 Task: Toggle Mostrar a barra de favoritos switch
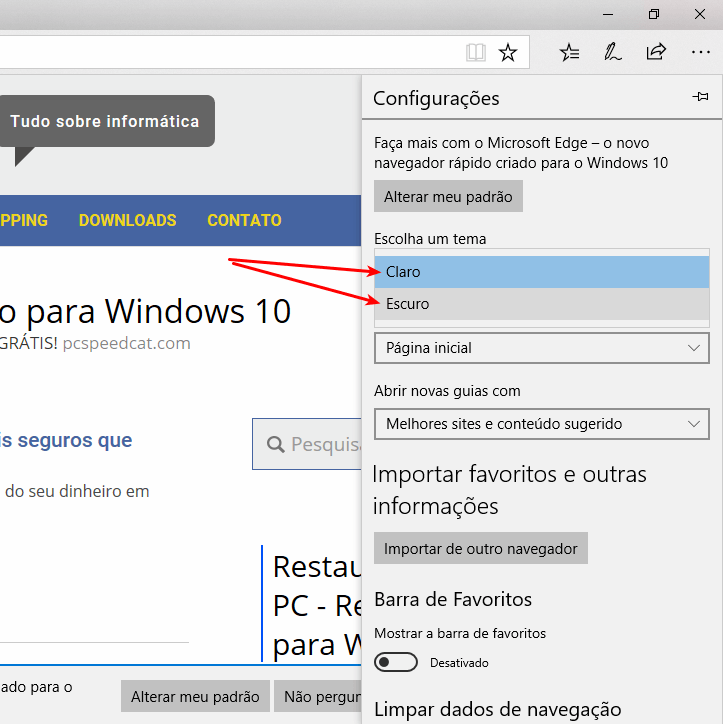pyautogui.click(x=396, y=662)
